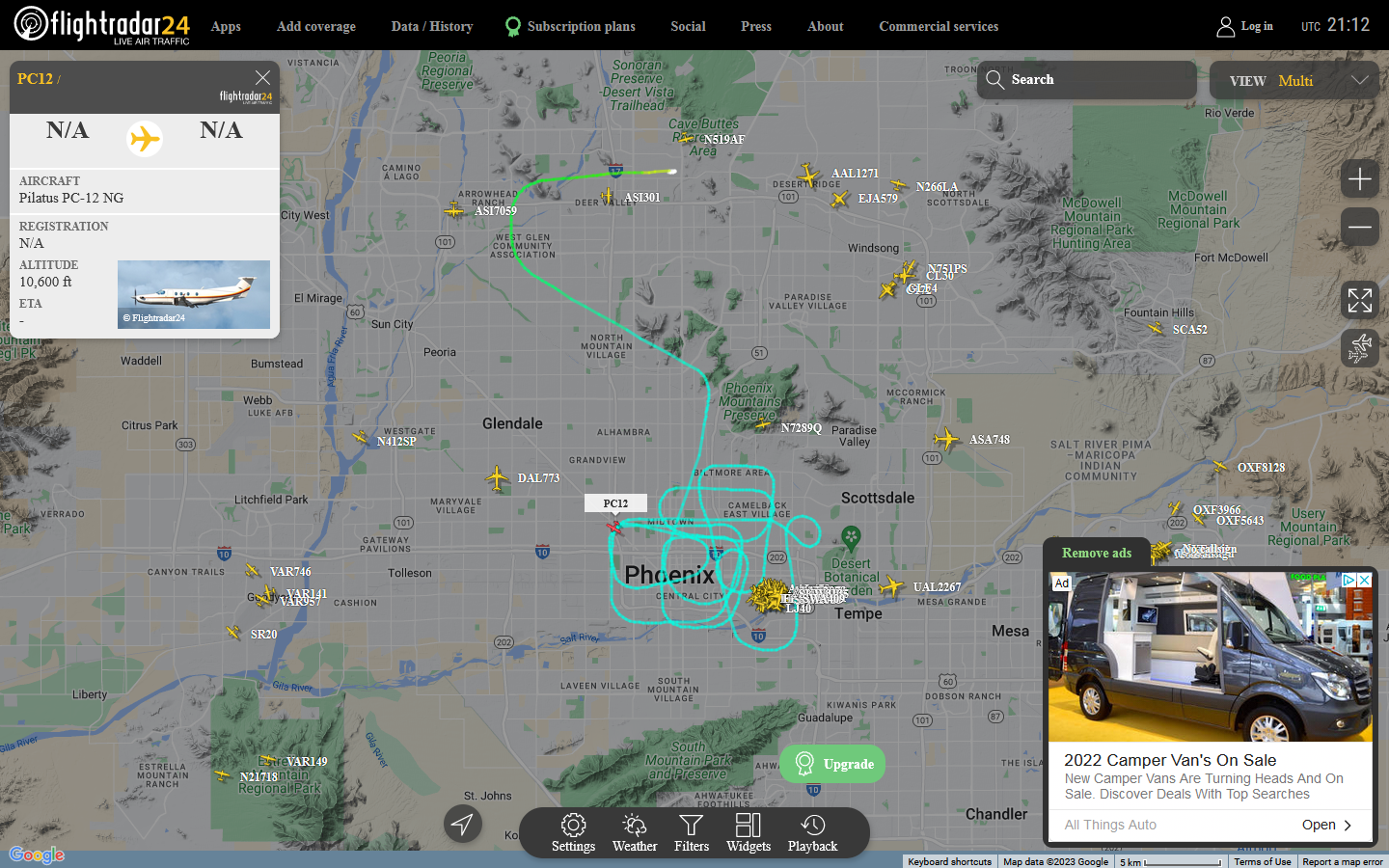Open the Apps menu
Screen dimensions: 1389x868
226,26
